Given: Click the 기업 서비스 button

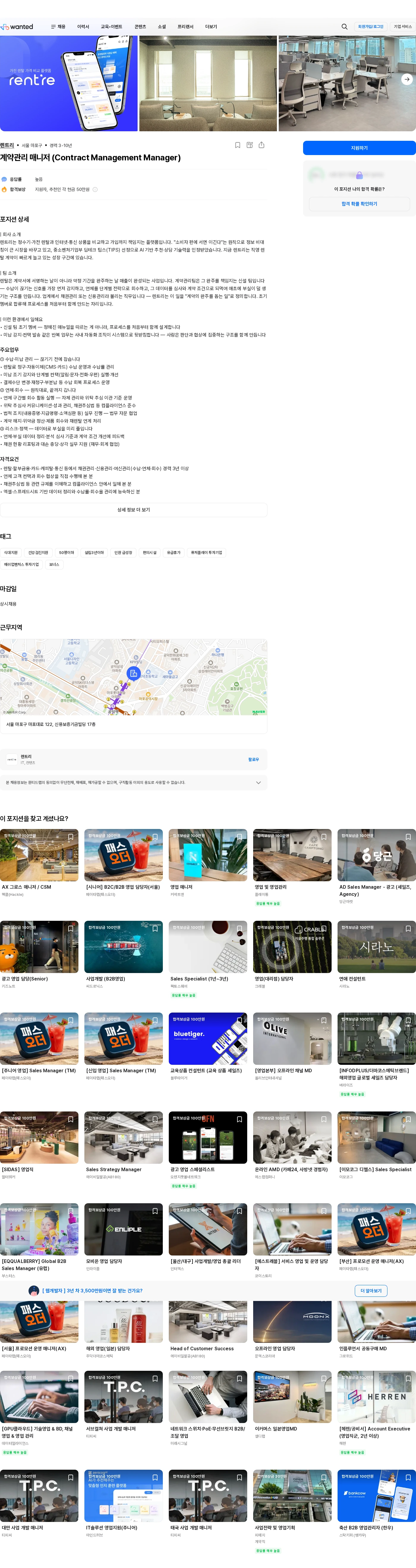Looking at the screenshot, I should pyautogui.click(x=403, y=27).
